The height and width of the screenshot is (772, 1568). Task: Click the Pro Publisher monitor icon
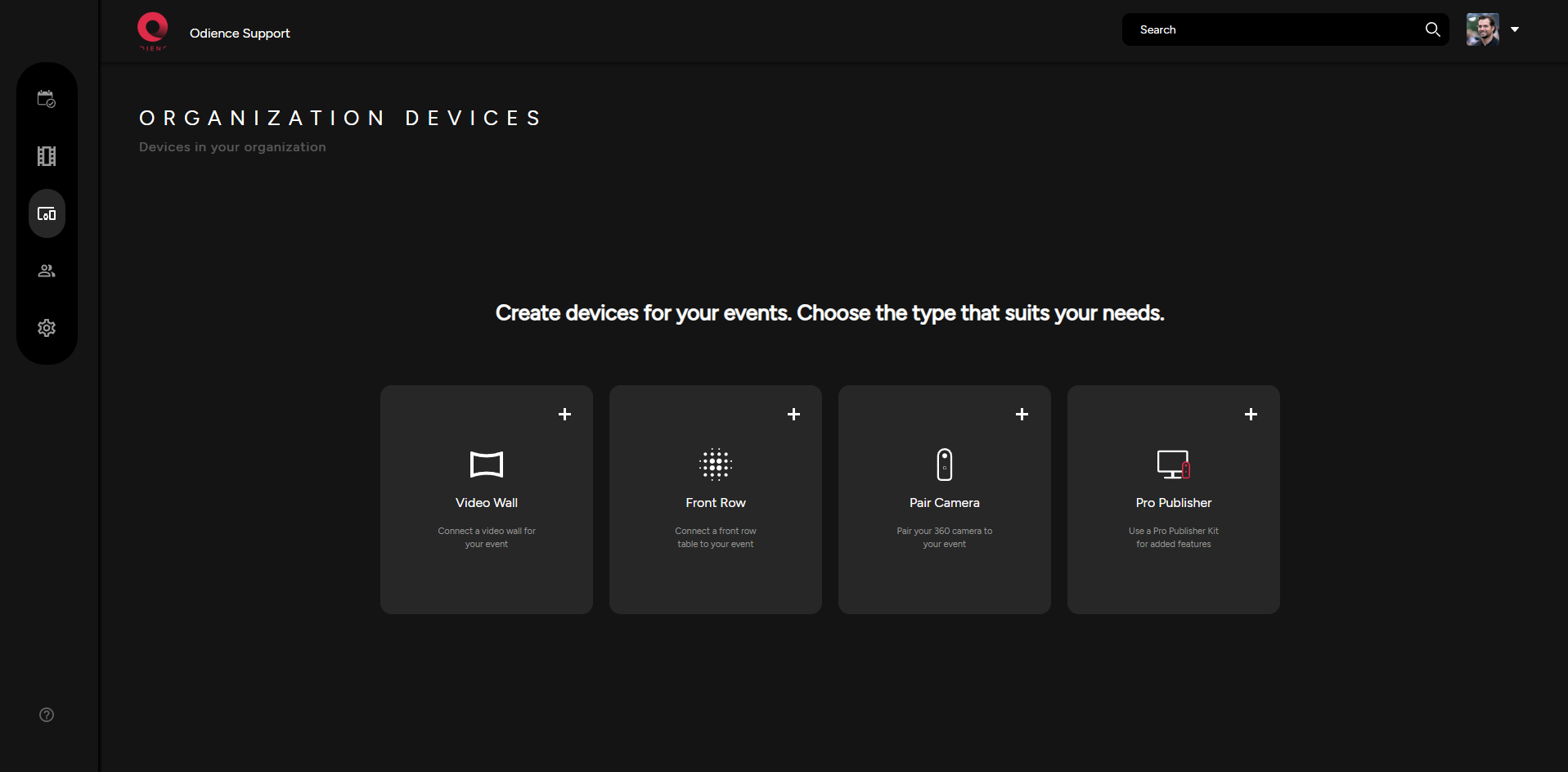(1174, 465)
